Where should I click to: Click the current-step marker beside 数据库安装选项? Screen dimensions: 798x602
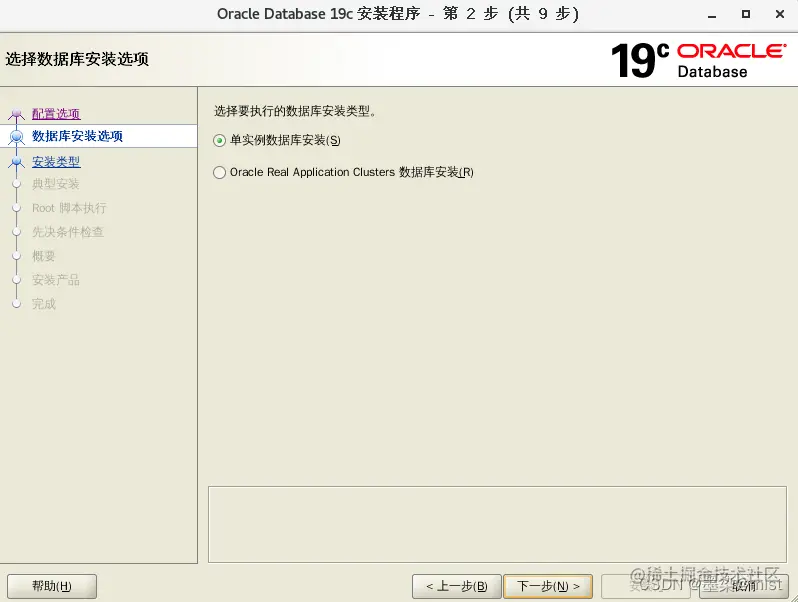[16, 136]
